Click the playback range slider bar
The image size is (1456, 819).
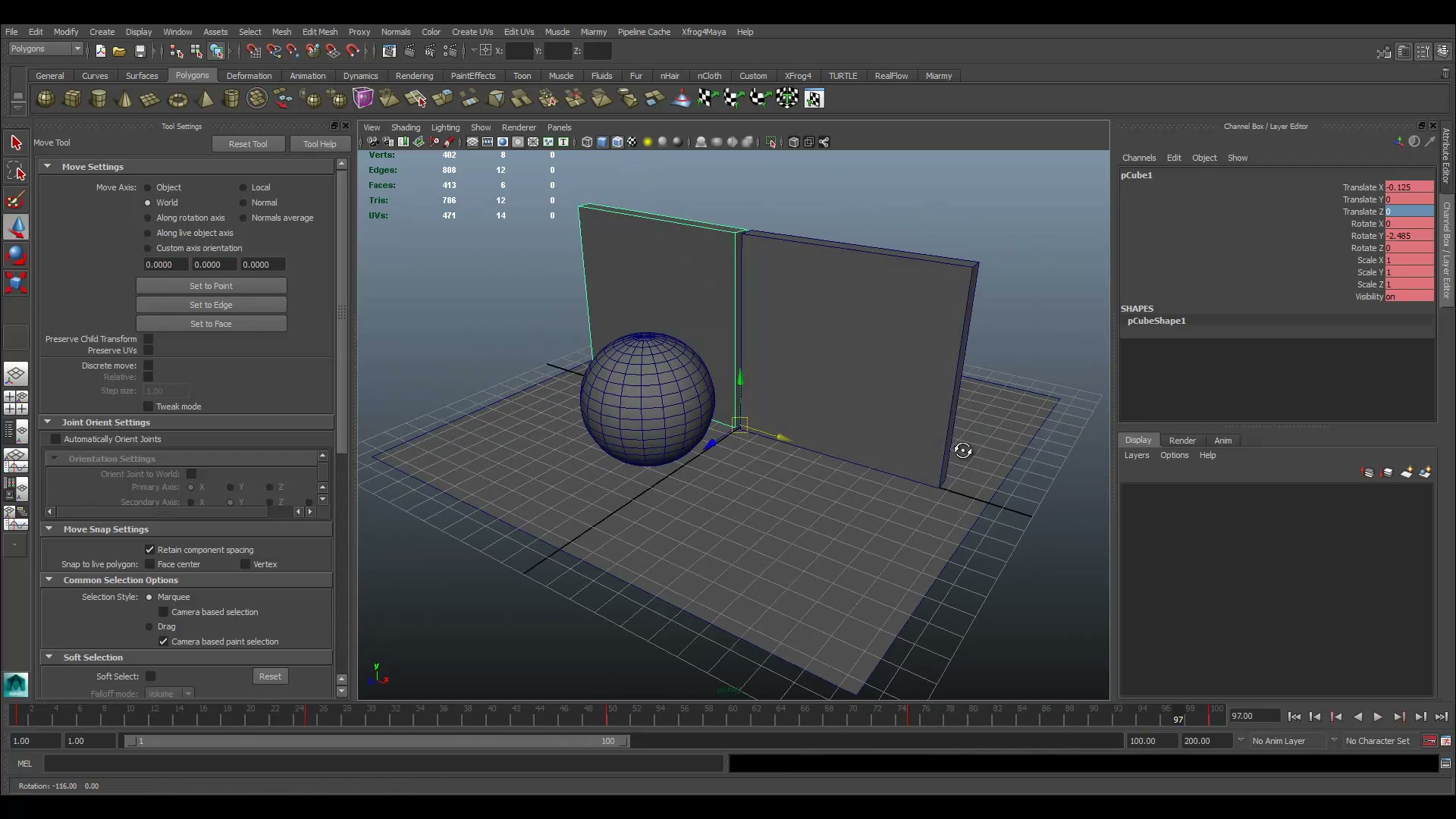point(377,741)
